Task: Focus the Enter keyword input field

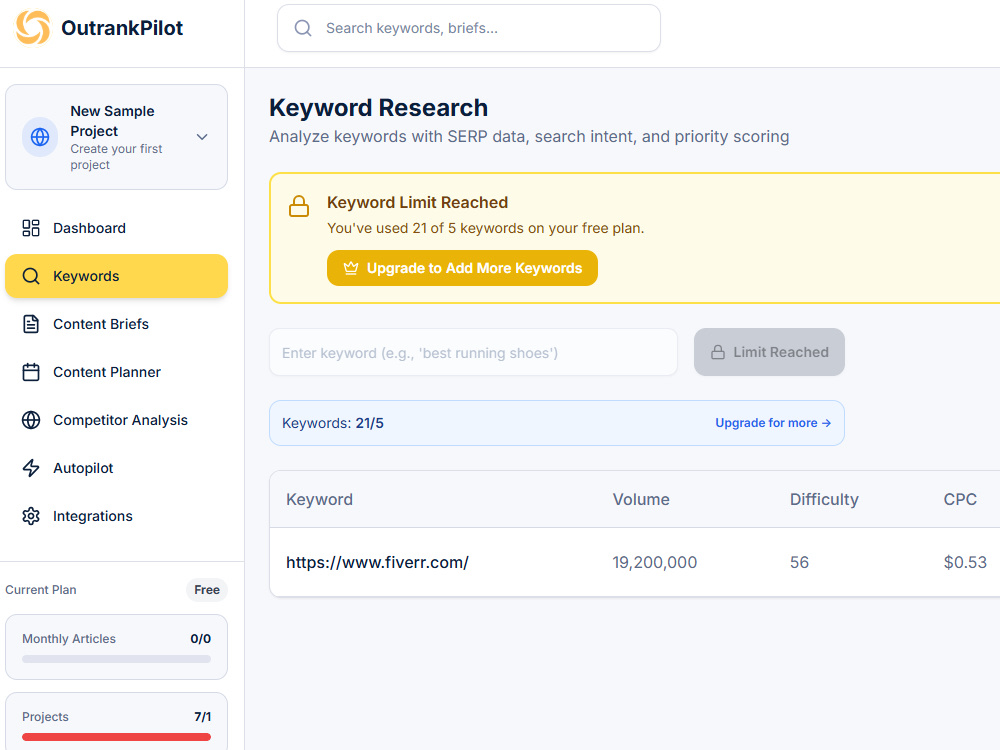Action: [x=473, y=352]
